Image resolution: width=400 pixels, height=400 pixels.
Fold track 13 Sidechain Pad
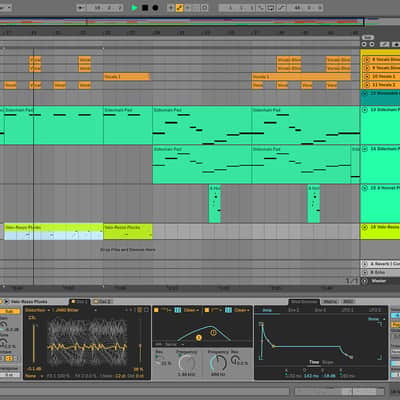click(365, 110)
